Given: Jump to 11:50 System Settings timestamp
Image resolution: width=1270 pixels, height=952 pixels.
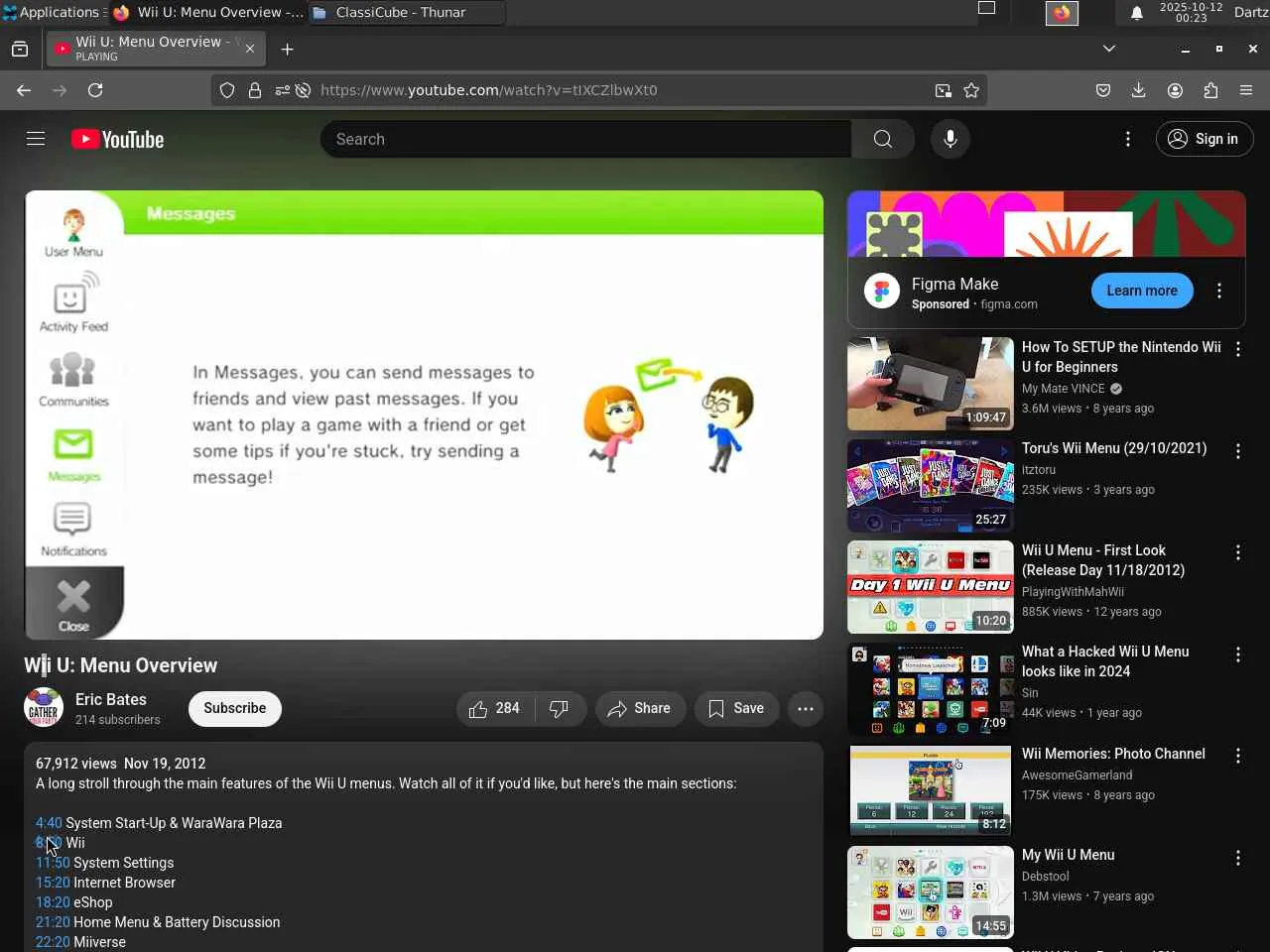Looking at the screenshot, I should point(53,863).
